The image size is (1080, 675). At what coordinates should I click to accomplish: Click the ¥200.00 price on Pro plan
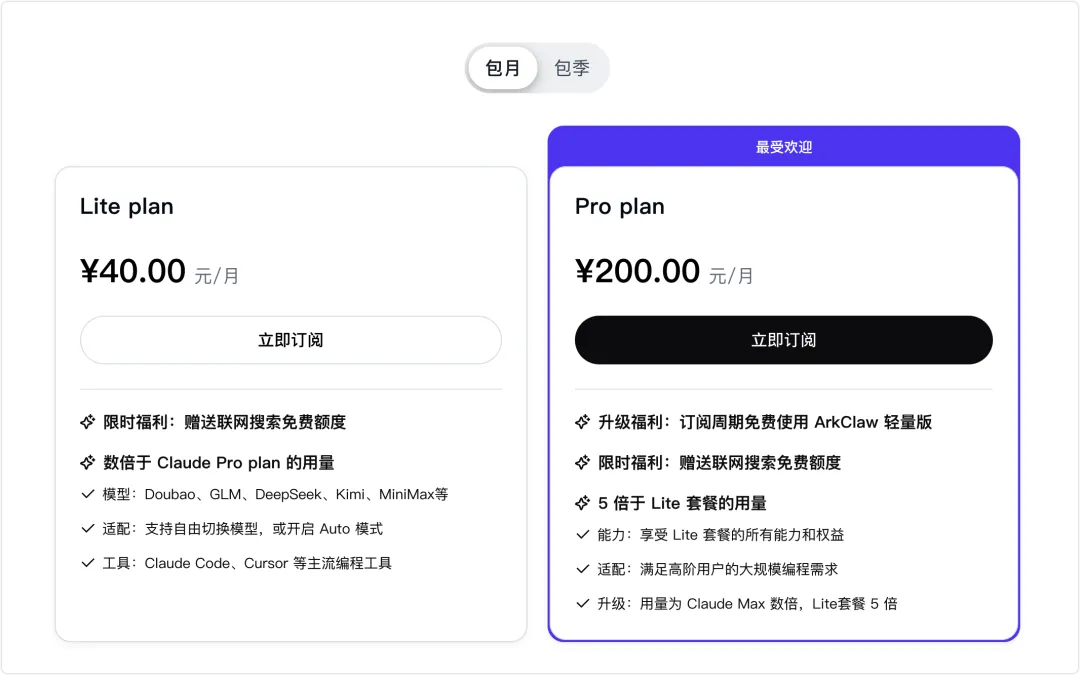click(637, 271)
